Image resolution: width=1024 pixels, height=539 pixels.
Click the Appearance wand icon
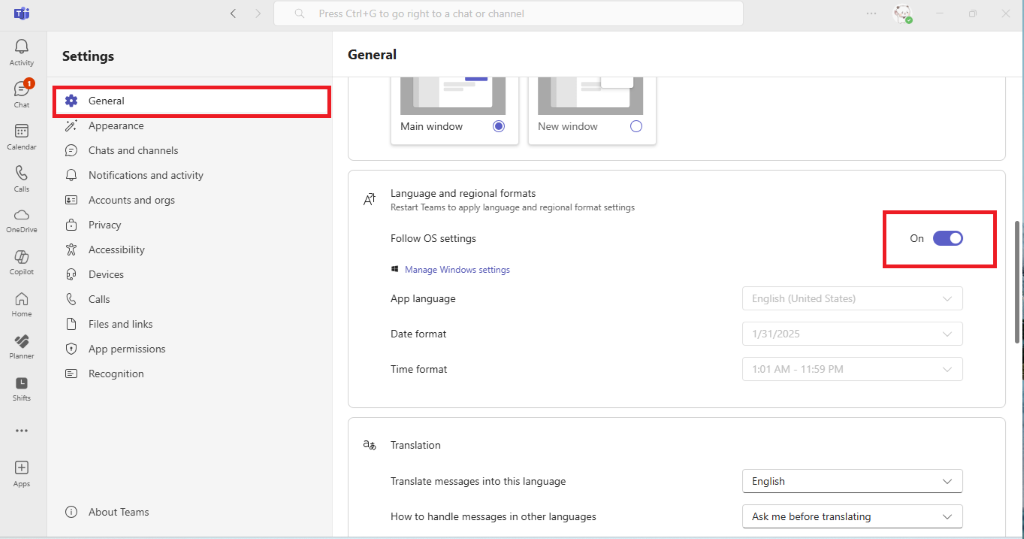[x=71, y=125]
